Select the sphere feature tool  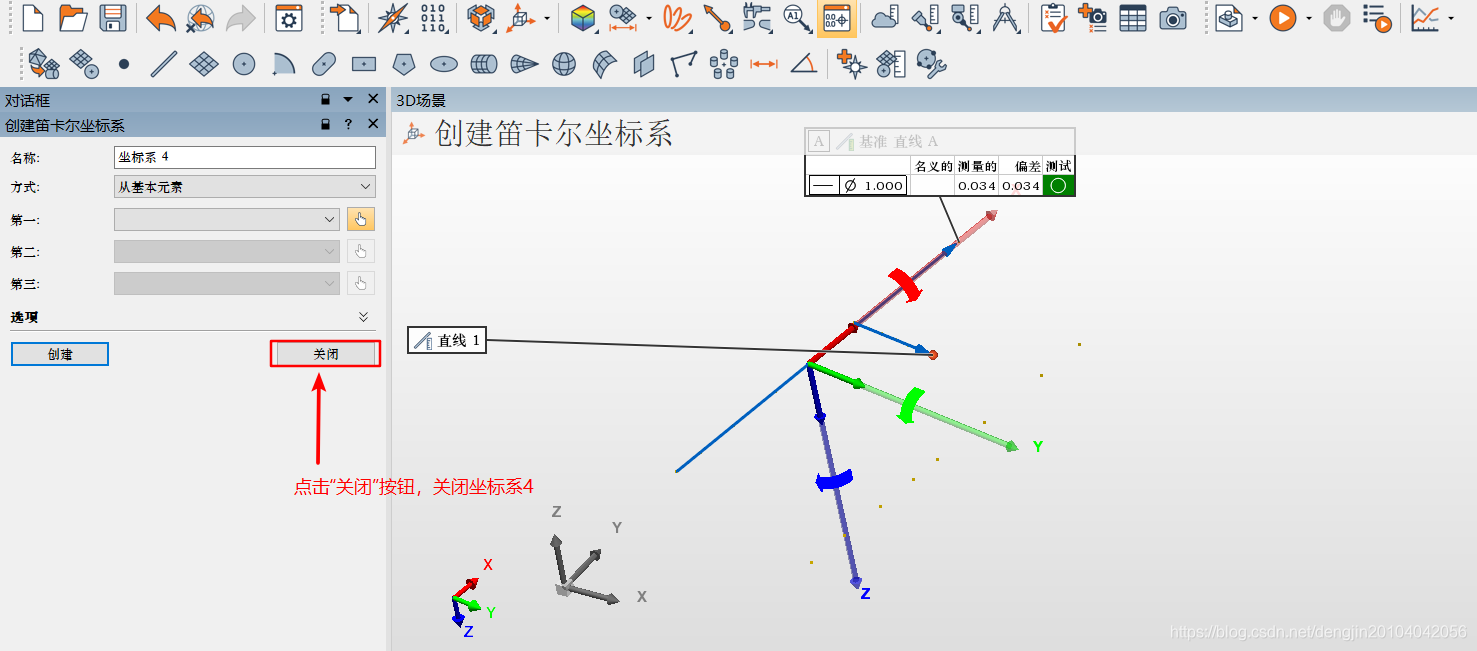pos(564,65)
